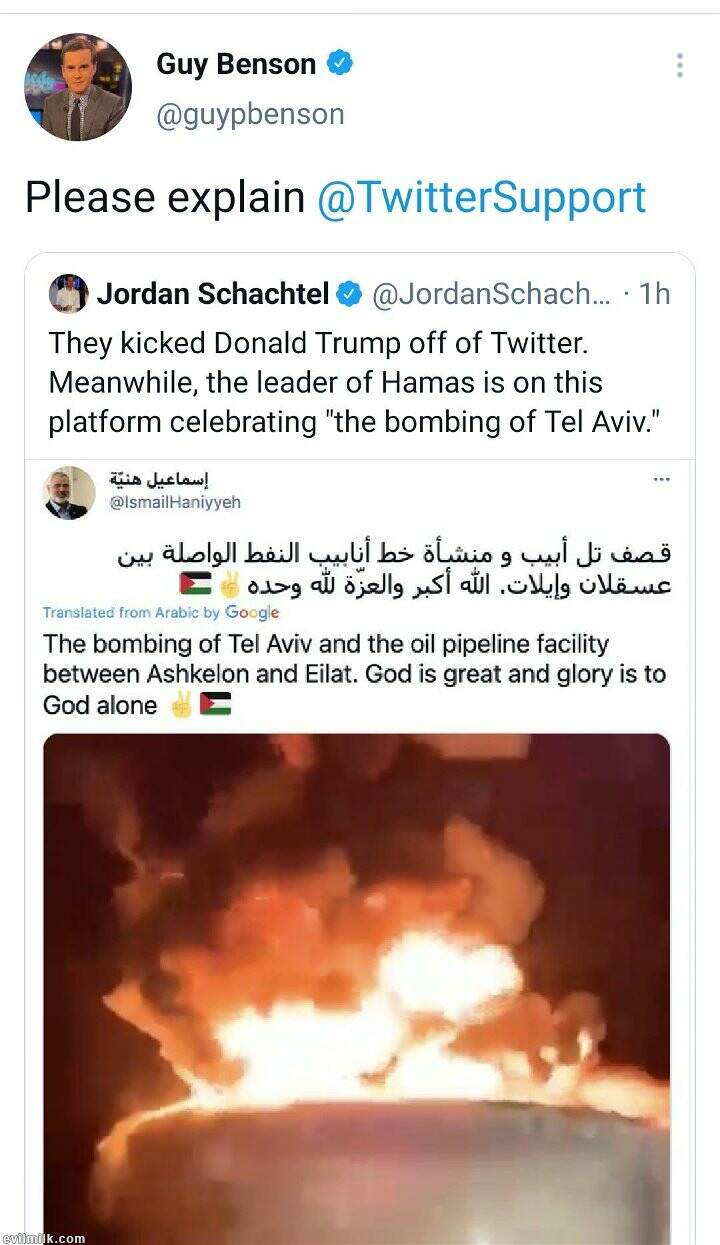
Task: Click the @JordanSchach... truncated handle
Action: point(491,294)
